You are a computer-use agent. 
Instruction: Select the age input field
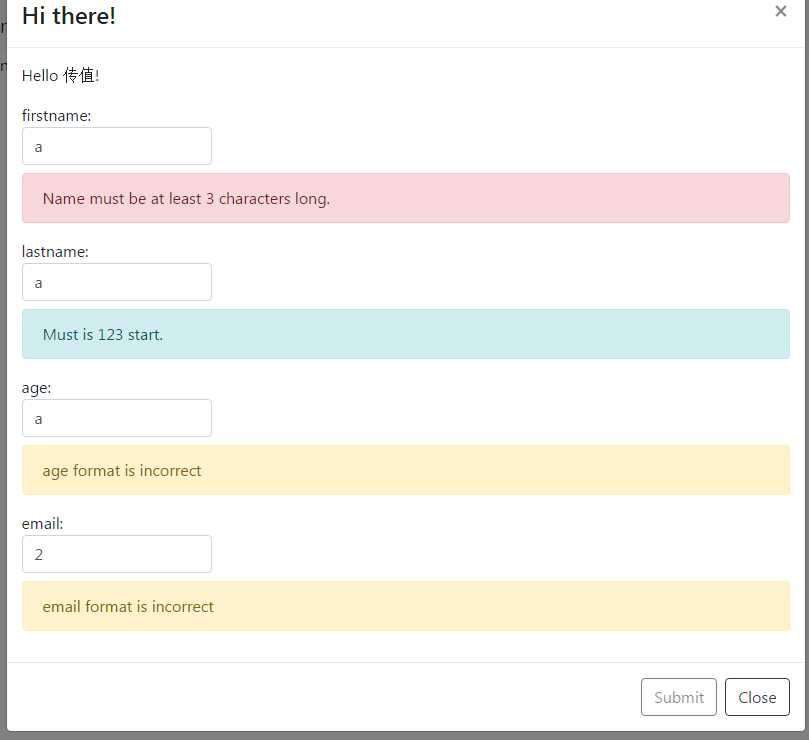pyautogui.click(x=117, y=418)
